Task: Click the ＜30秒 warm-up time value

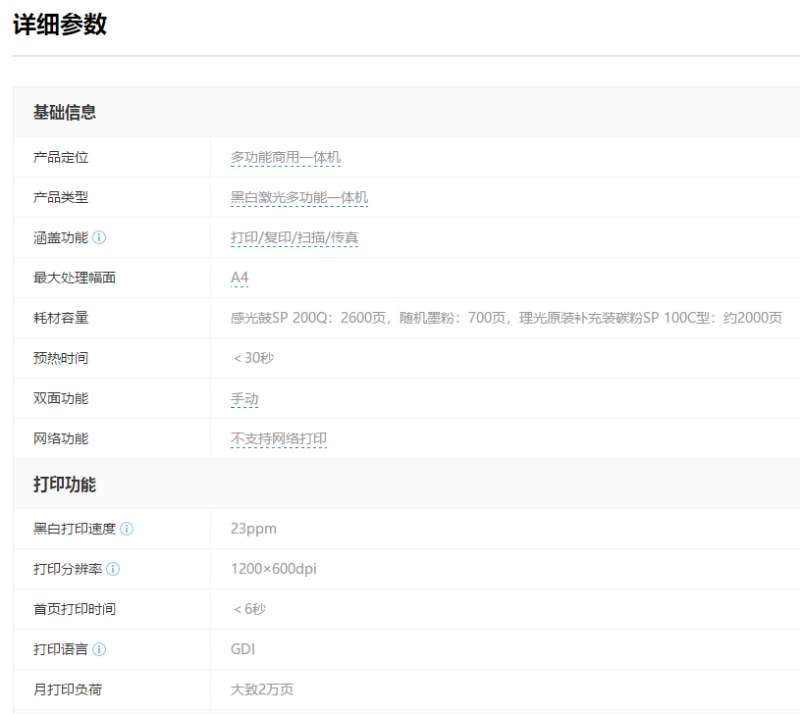Action: pyautogui.click(x=252, y=358)
